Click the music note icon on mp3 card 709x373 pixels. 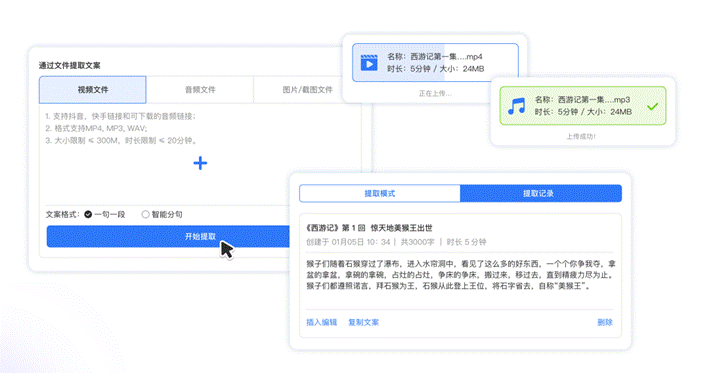tap(516, 106)
